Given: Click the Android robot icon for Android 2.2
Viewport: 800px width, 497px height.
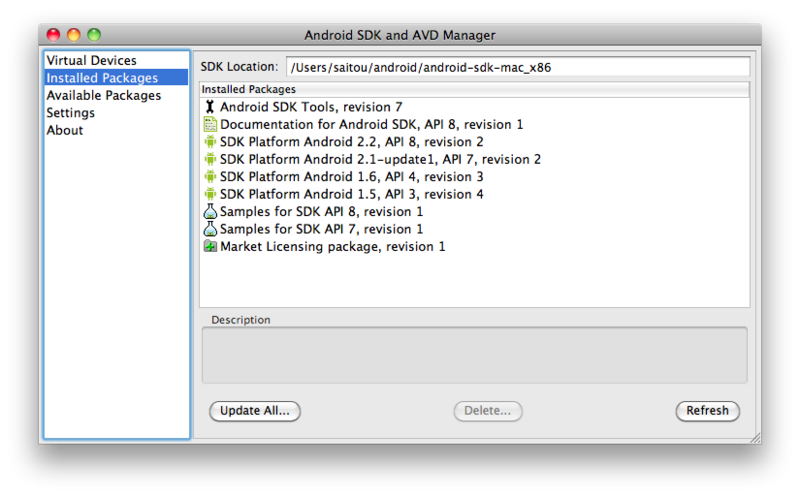Looking at the screenshot, I should [x=210, y=141].
